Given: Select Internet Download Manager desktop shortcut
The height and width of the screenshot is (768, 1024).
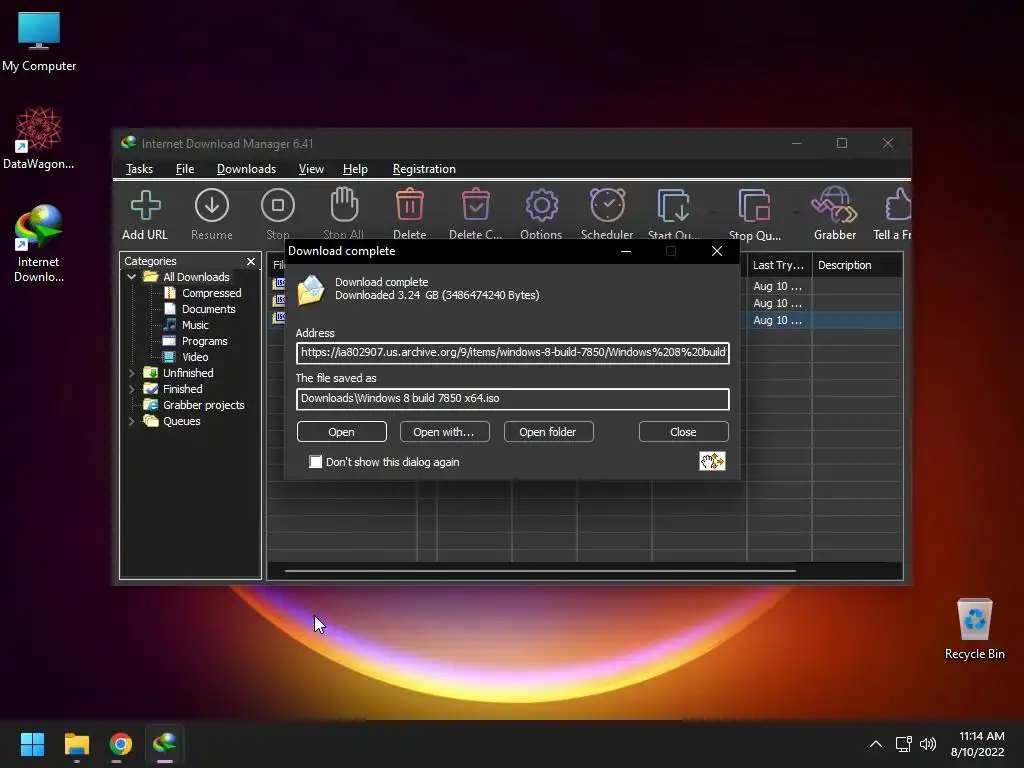Looking at the screenshot, I should 39,244.
